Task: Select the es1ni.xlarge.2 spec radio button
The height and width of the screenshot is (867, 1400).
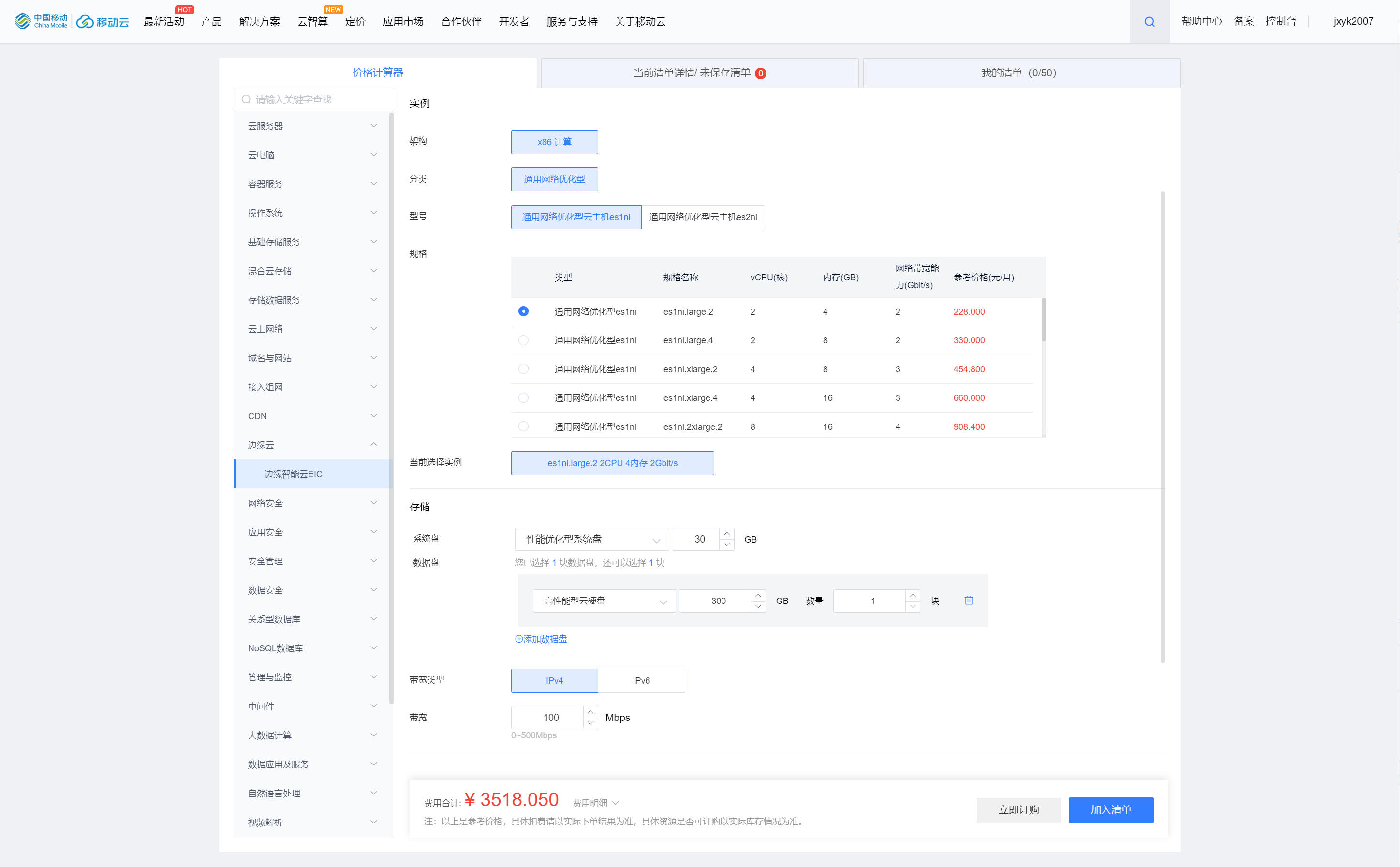Action: coord(523,368)
